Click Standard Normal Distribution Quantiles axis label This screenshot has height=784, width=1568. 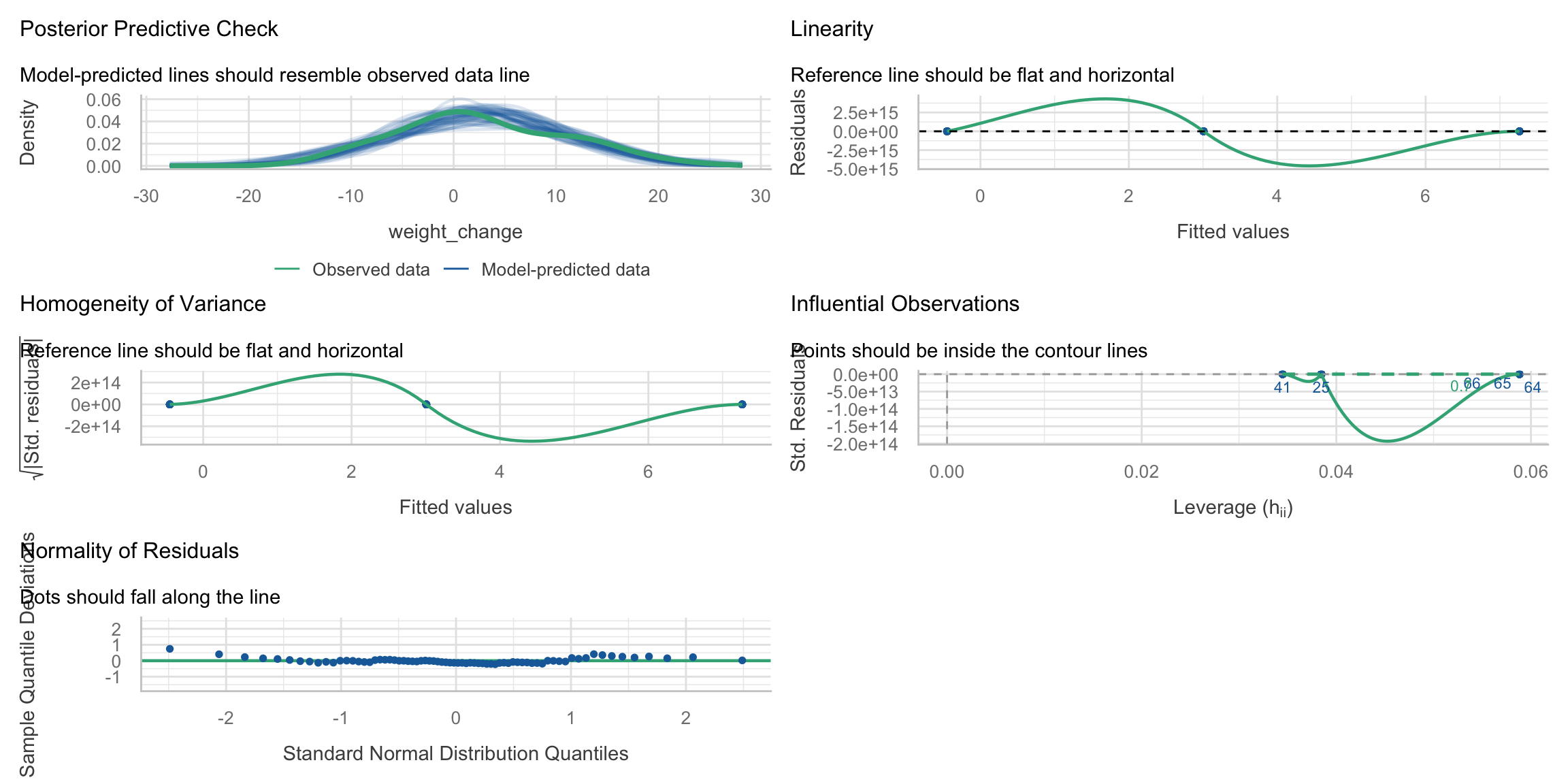click(455, 753)
